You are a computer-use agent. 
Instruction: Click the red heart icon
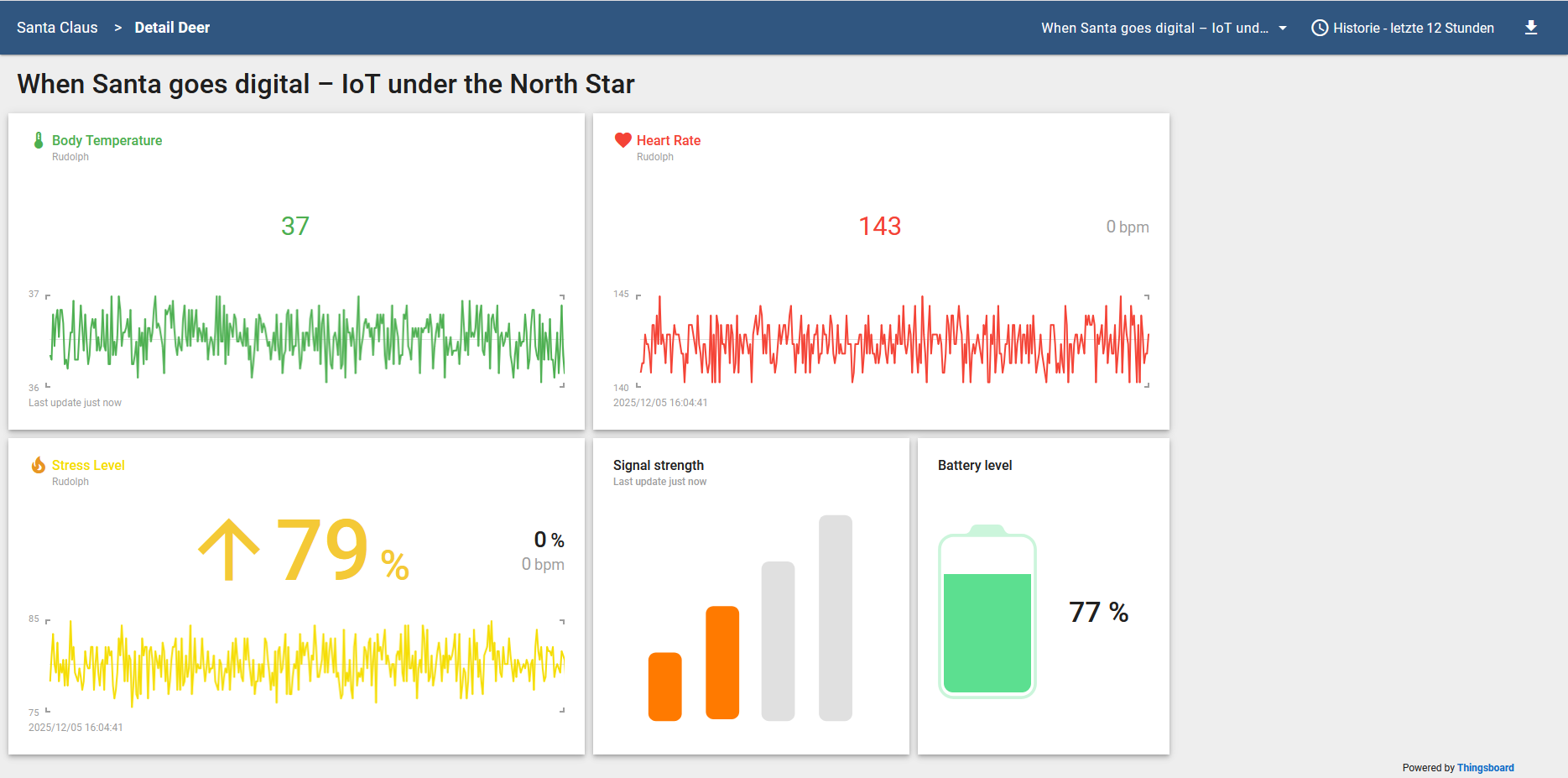point(623,140)
